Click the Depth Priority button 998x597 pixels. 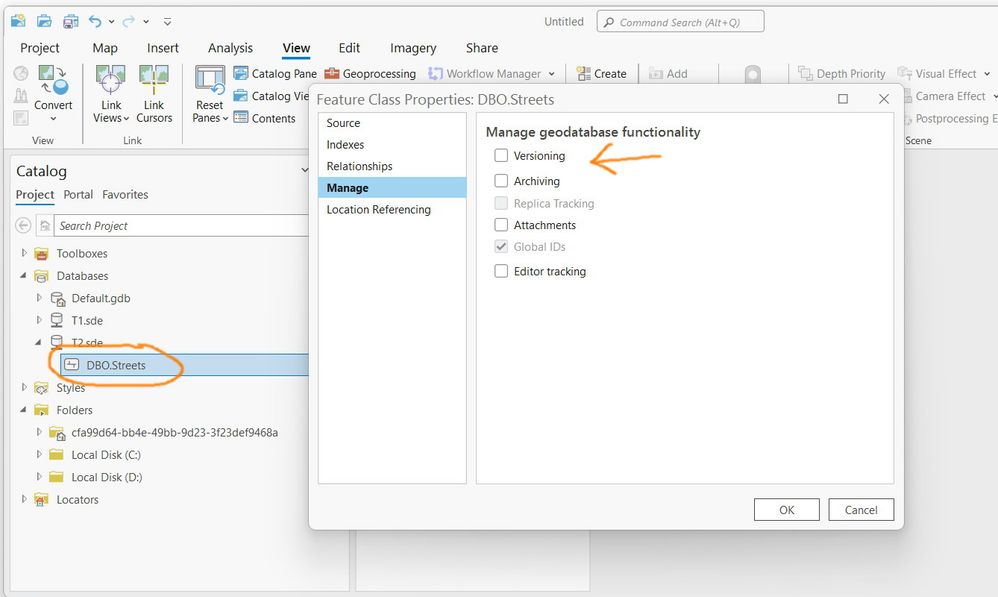841,74
